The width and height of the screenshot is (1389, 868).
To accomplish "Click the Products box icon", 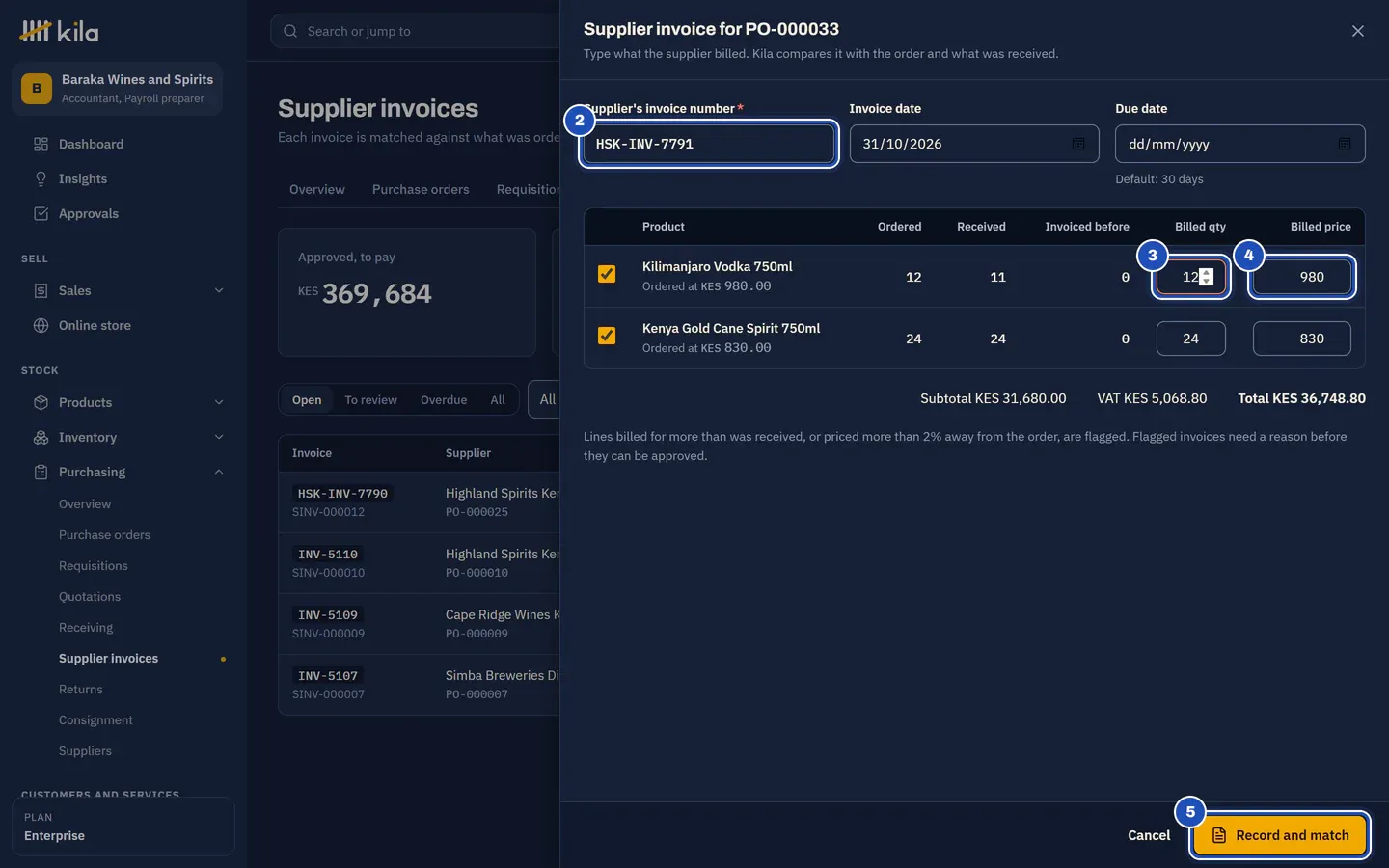I will [x=41, y=403].
